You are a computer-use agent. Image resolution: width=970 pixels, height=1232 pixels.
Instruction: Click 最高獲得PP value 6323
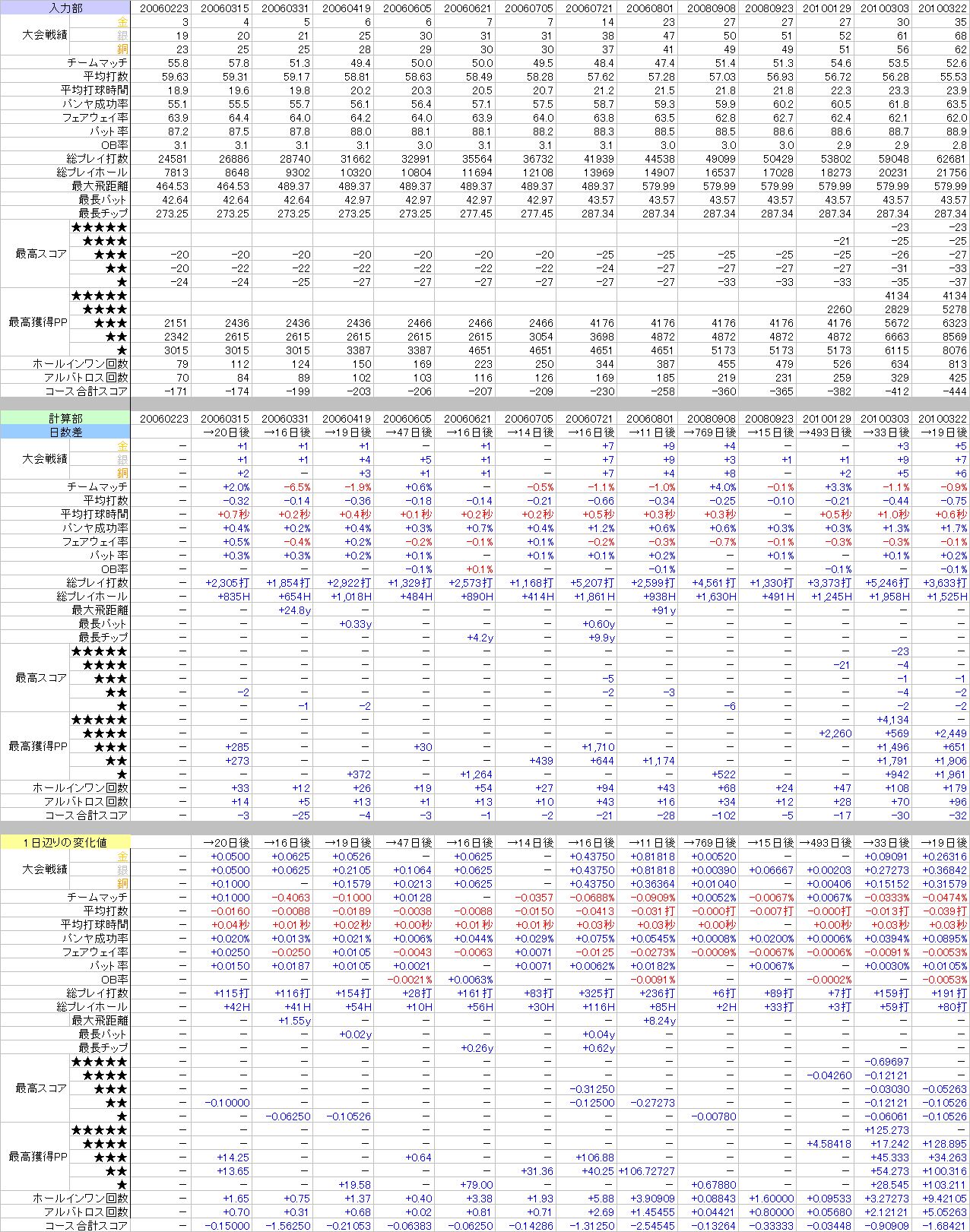(x=953, y=323)
